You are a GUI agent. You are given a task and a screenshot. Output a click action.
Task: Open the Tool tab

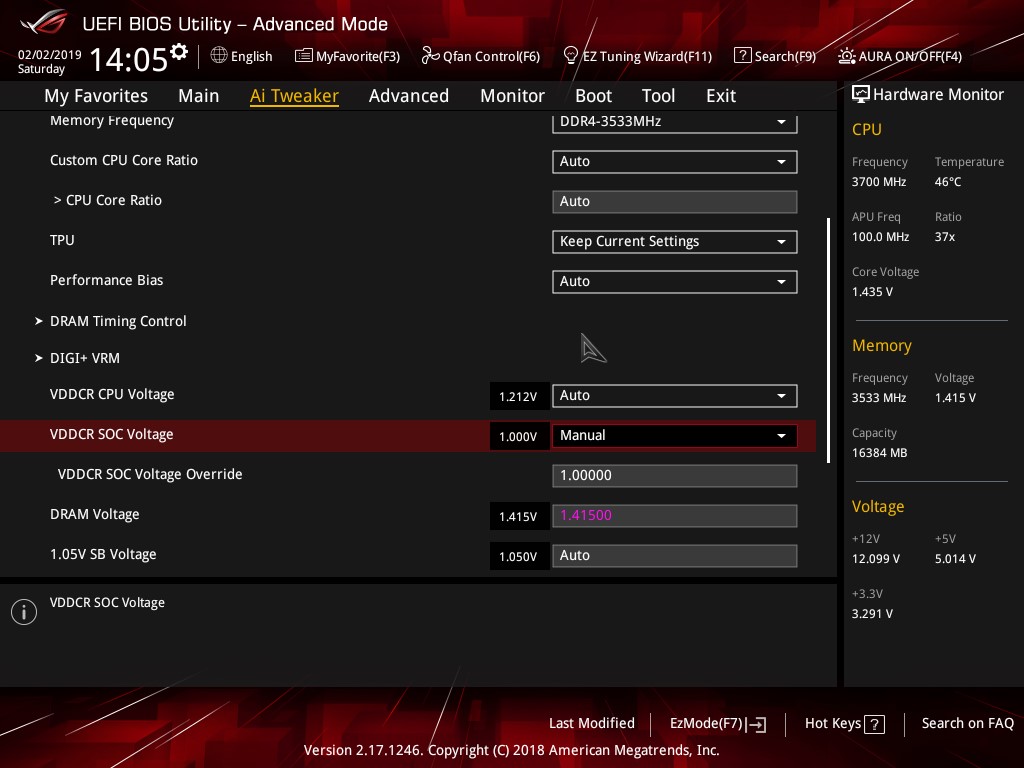[x=658, y=95]
